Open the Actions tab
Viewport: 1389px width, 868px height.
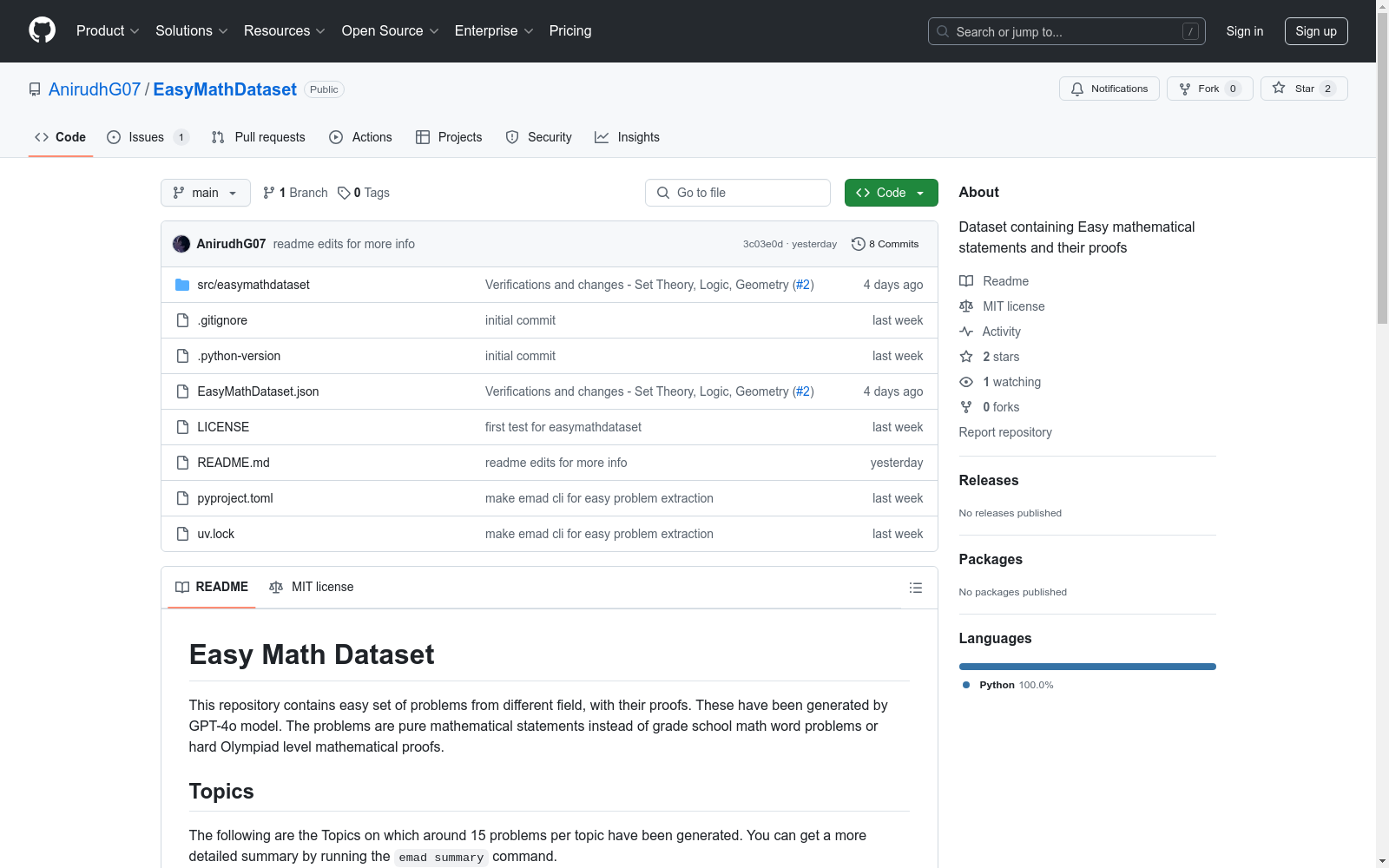click(361, 137)
